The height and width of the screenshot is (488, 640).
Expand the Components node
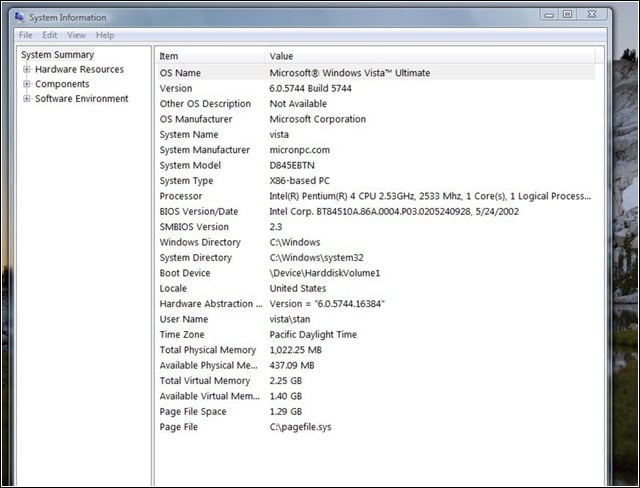pyautogui.click(x=27, y=84)
